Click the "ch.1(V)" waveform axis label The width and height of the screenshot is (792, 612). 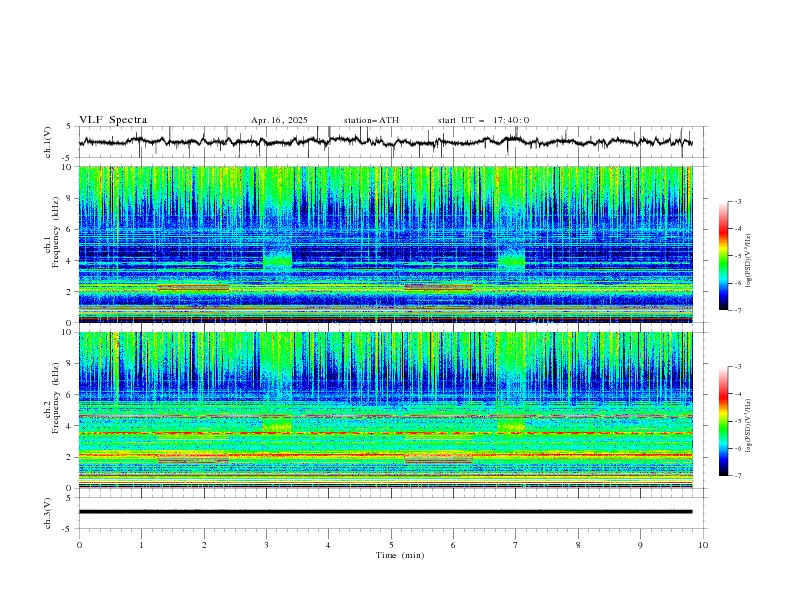click(x=48, y=142)
